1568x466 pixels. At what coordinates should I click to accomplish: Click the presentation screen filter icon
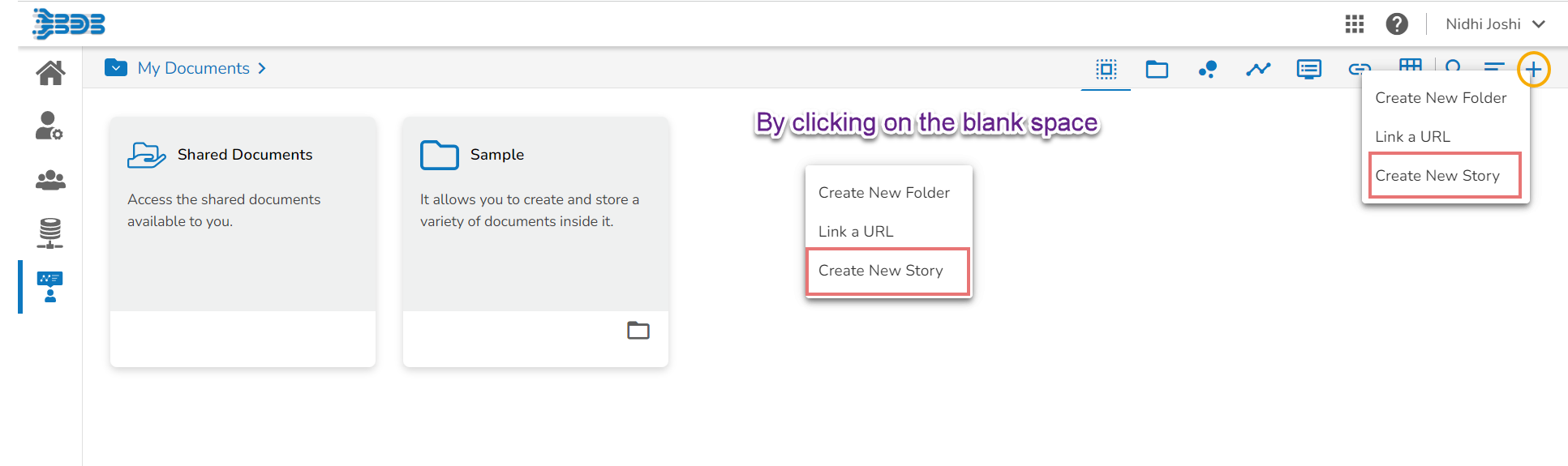(1308, 70)
